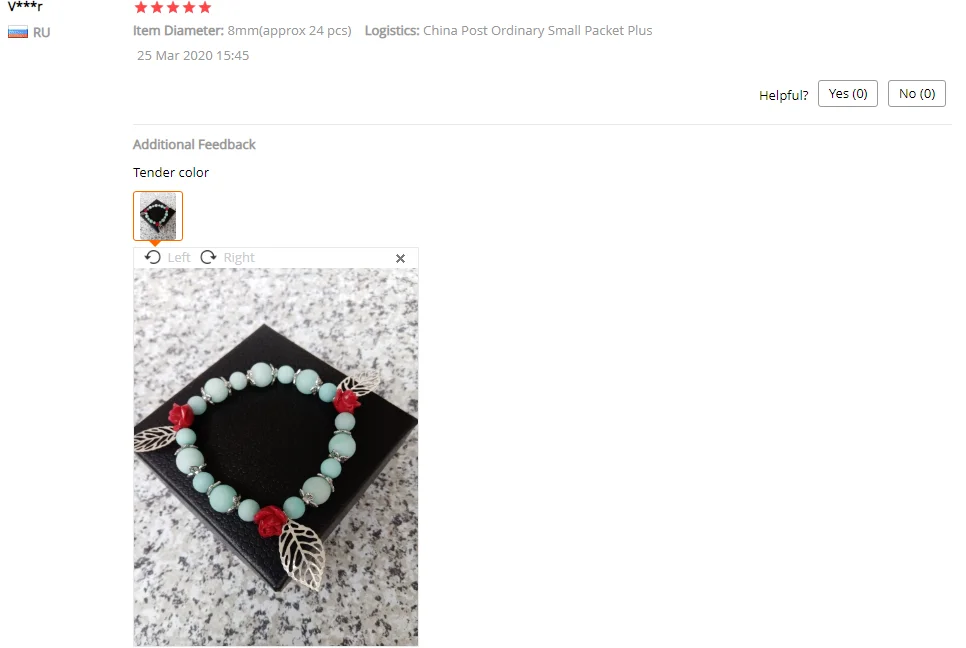
Task: Click the Tender color feedback text
Action: tap(171, 172)
